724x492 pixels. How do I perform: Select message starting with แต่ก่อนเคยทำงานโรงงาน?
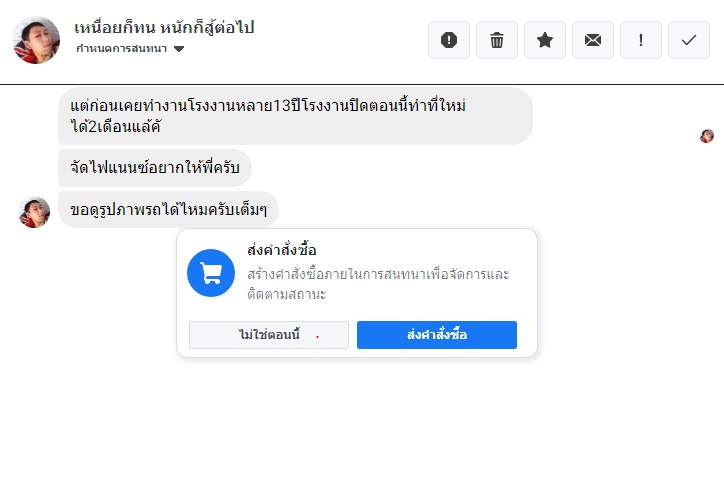[295, 116]
